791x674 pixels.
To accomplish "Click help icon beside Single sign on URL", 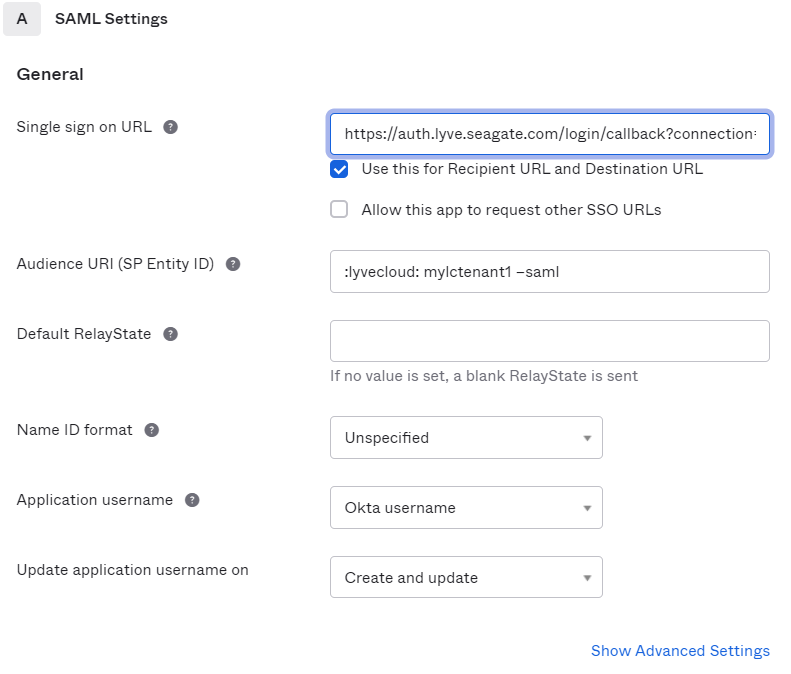I will tap(171, 127).
